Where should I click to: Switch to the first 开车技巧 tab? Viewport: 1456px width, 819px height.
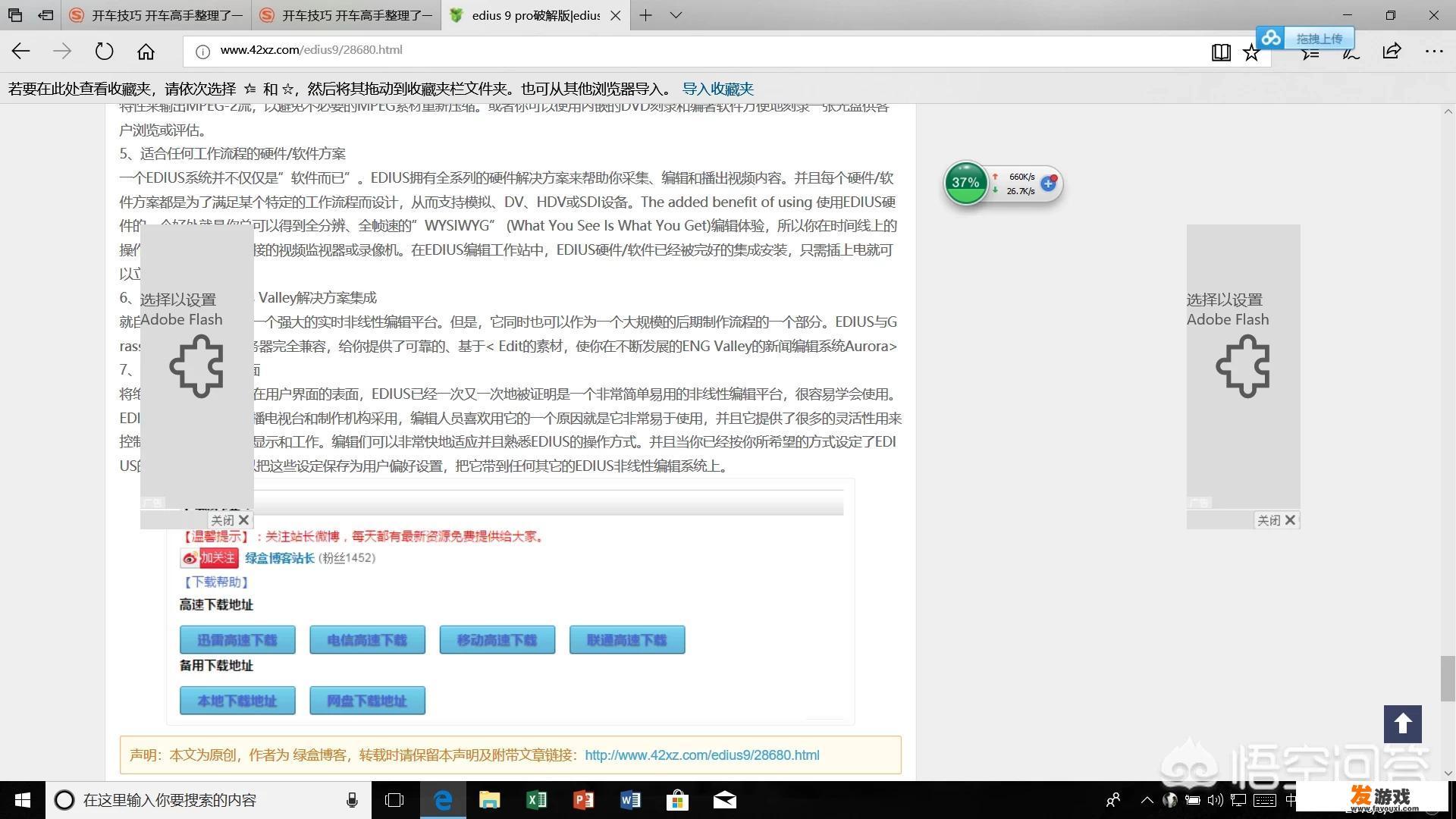pos(156,15)
